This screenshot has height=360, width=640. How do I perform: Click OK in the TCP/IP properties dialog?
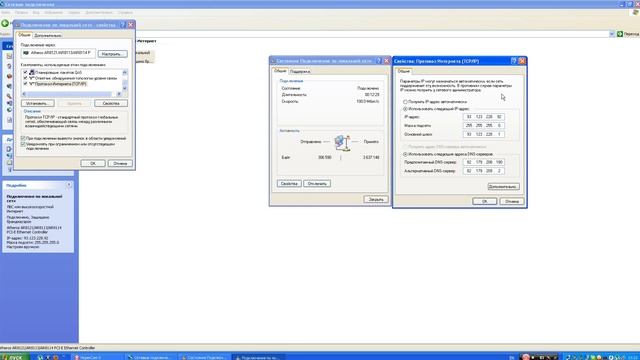click(484, 201)
